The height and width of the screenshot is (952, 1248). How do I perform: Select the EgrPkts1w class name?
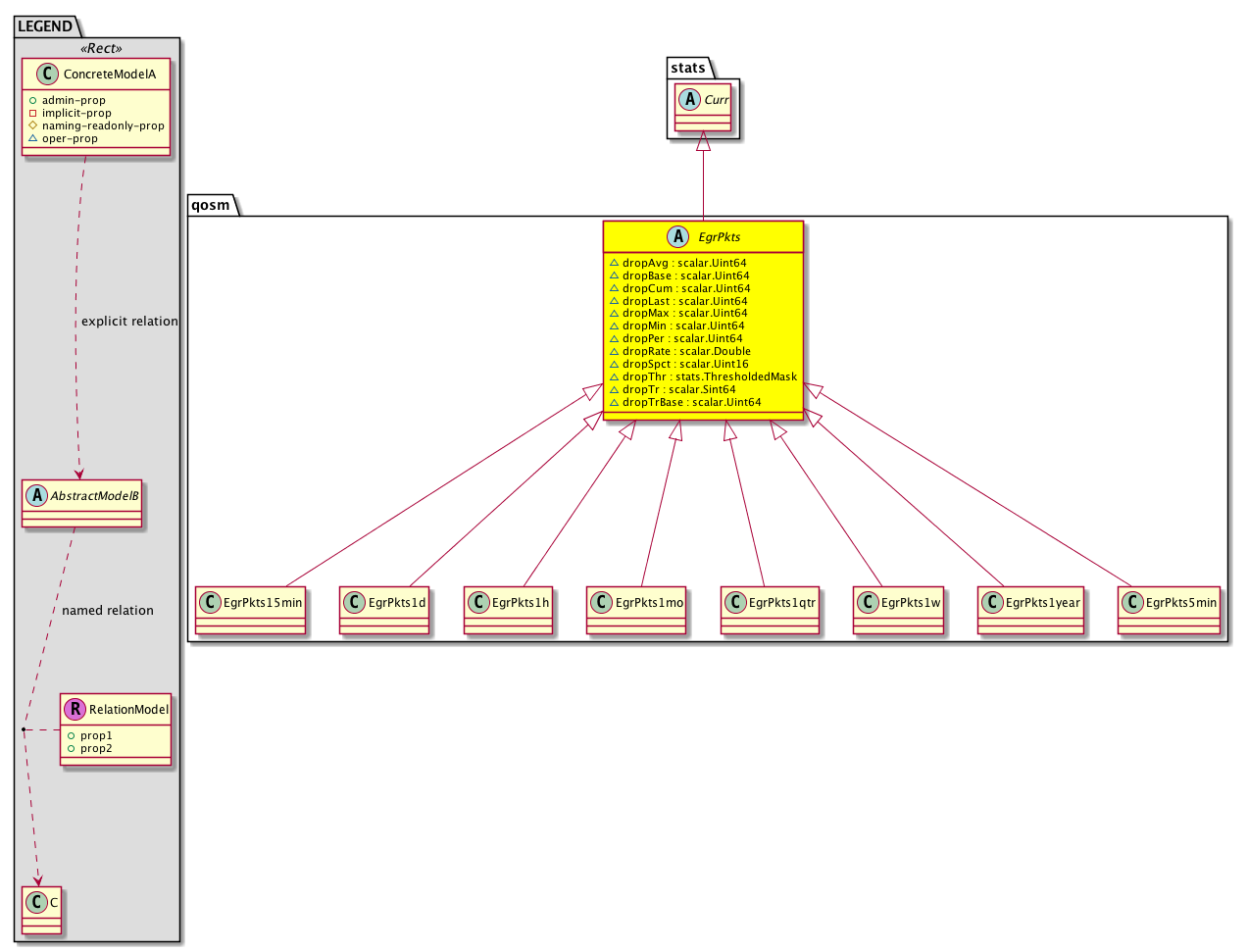pyautogui.click(x=911, y=602)
